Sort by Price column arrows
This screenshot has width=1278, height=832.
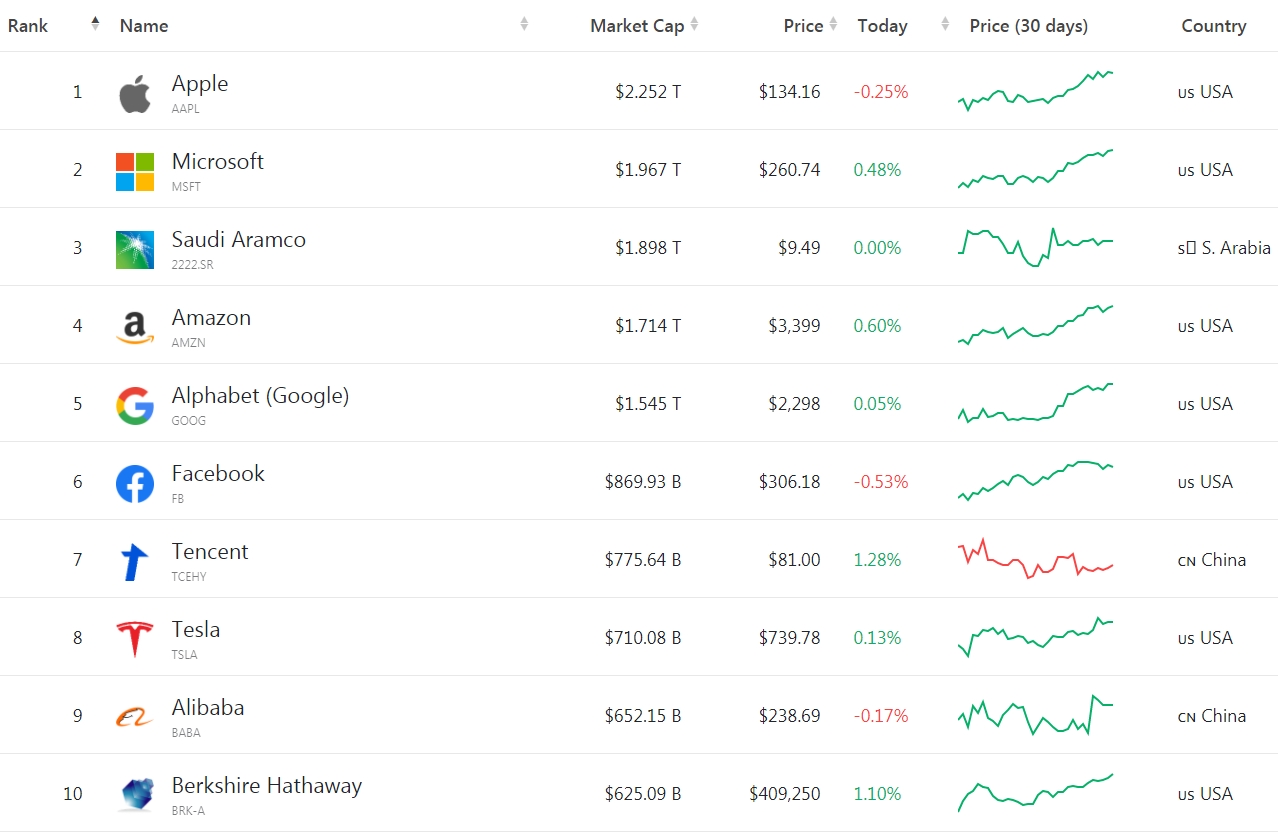833,24
